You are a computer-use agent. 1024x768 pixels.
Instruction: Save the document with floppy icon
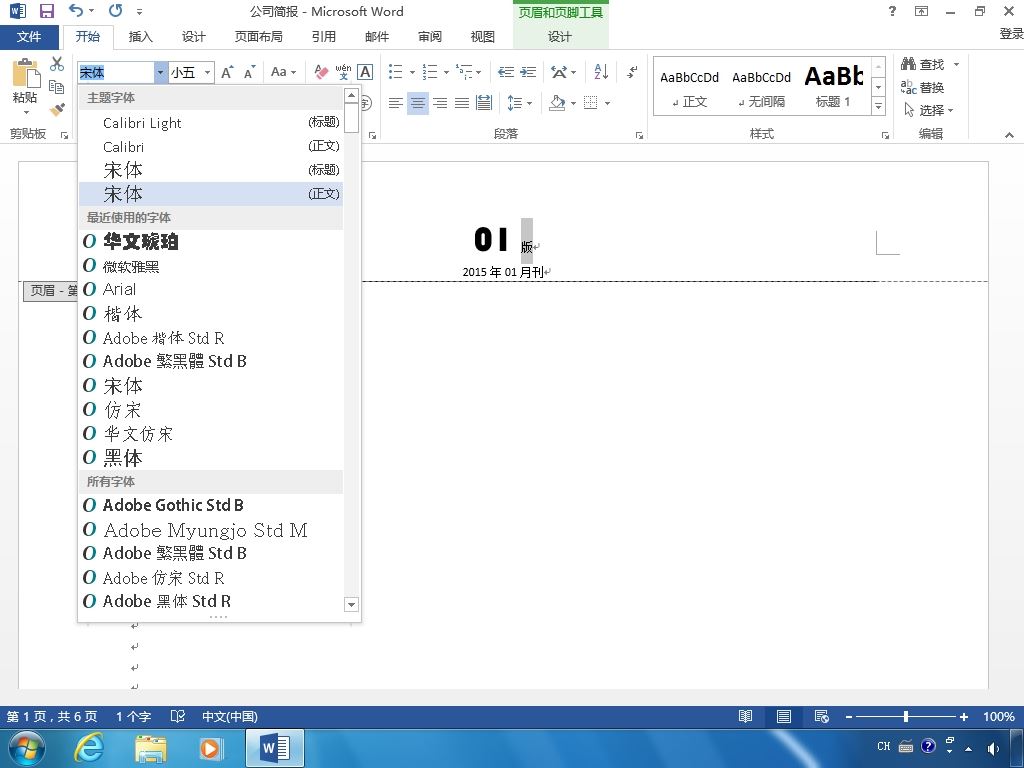point(47,11)
